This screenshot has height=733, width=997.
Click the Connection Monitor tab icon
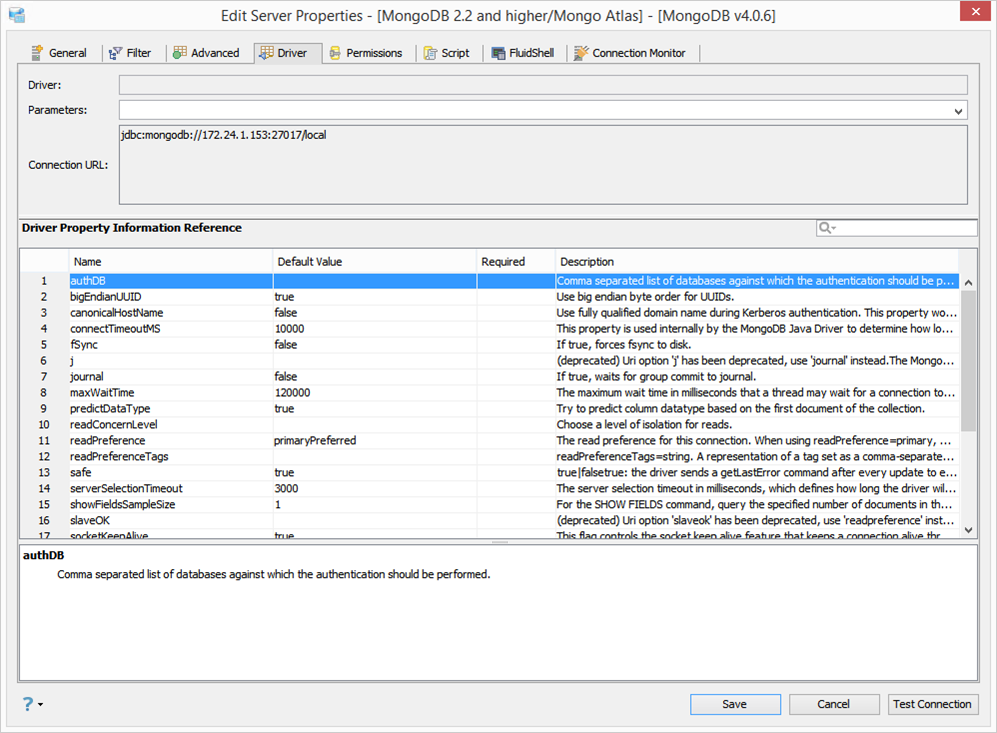[581, 53]
